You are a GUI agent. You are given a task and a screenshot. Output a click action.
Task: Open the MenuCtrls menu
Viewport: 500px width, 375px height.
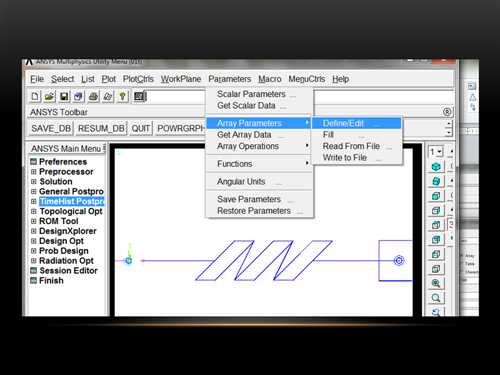tap(307, 79)
